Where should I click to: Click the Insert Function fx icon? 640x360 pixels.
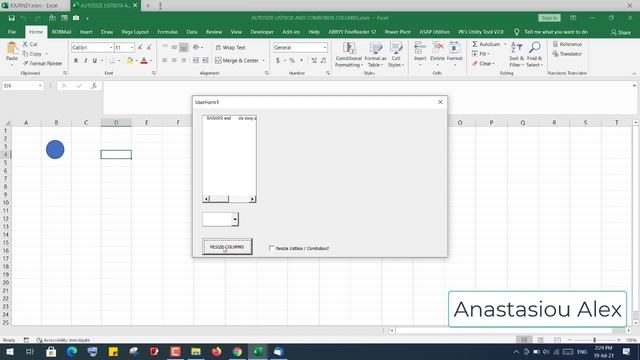[x=94, y=86]
